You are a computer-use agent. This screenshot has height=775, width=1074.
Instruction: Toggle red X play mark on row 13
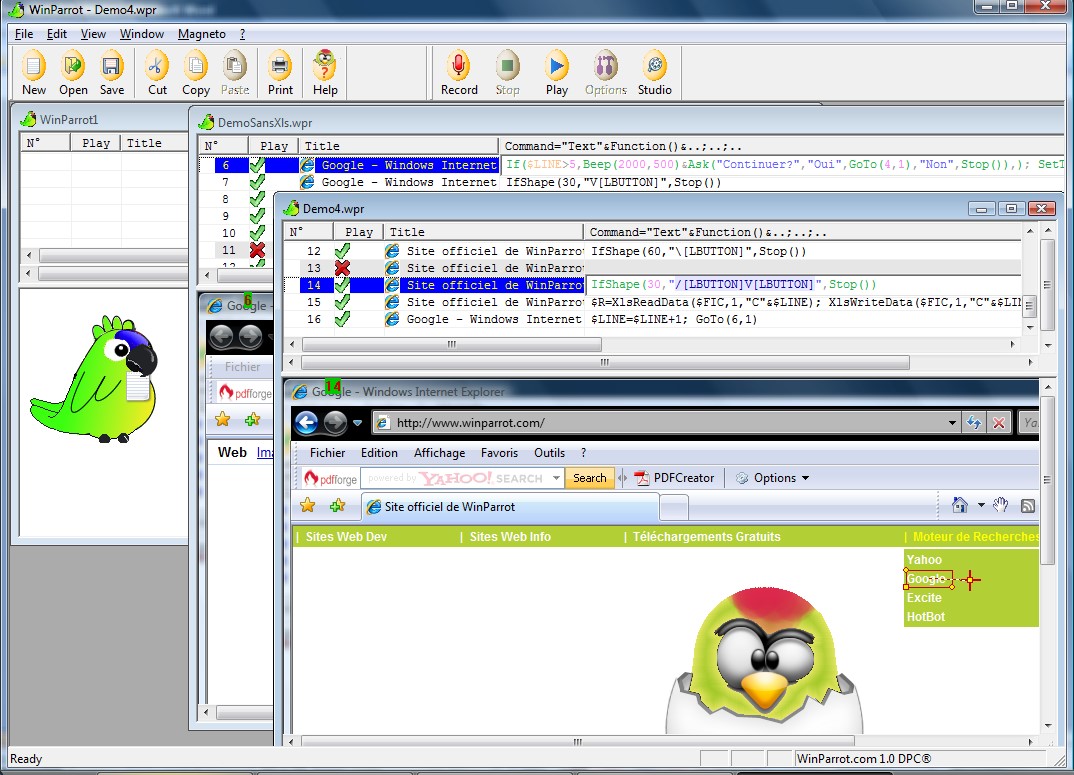(343, 268)
